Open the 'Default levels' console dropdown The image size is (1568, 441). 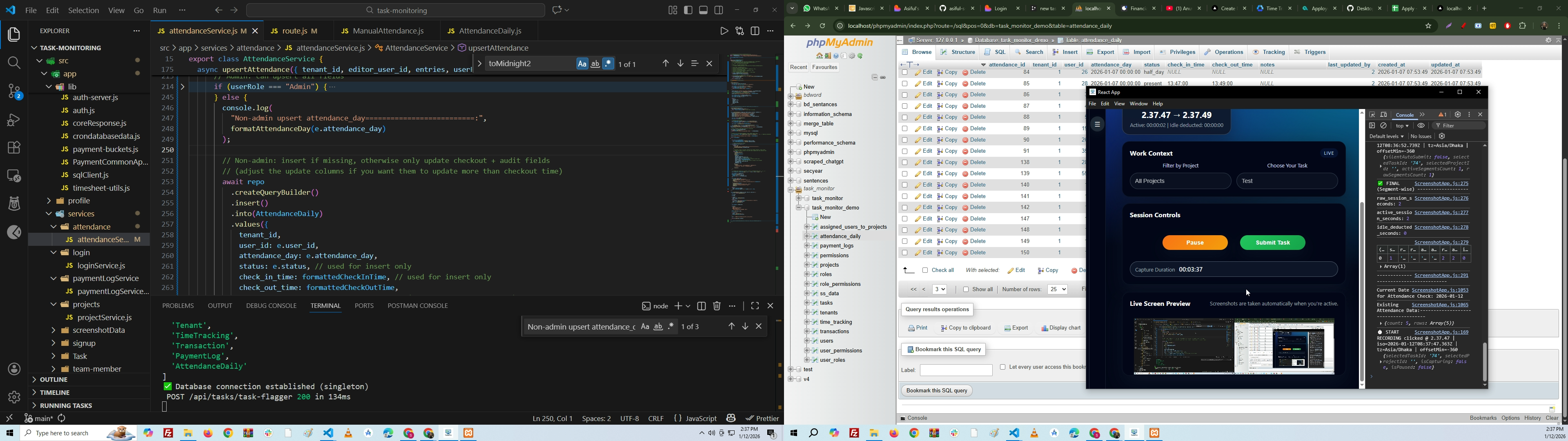pyautogui.click(x=1386, y=136)
